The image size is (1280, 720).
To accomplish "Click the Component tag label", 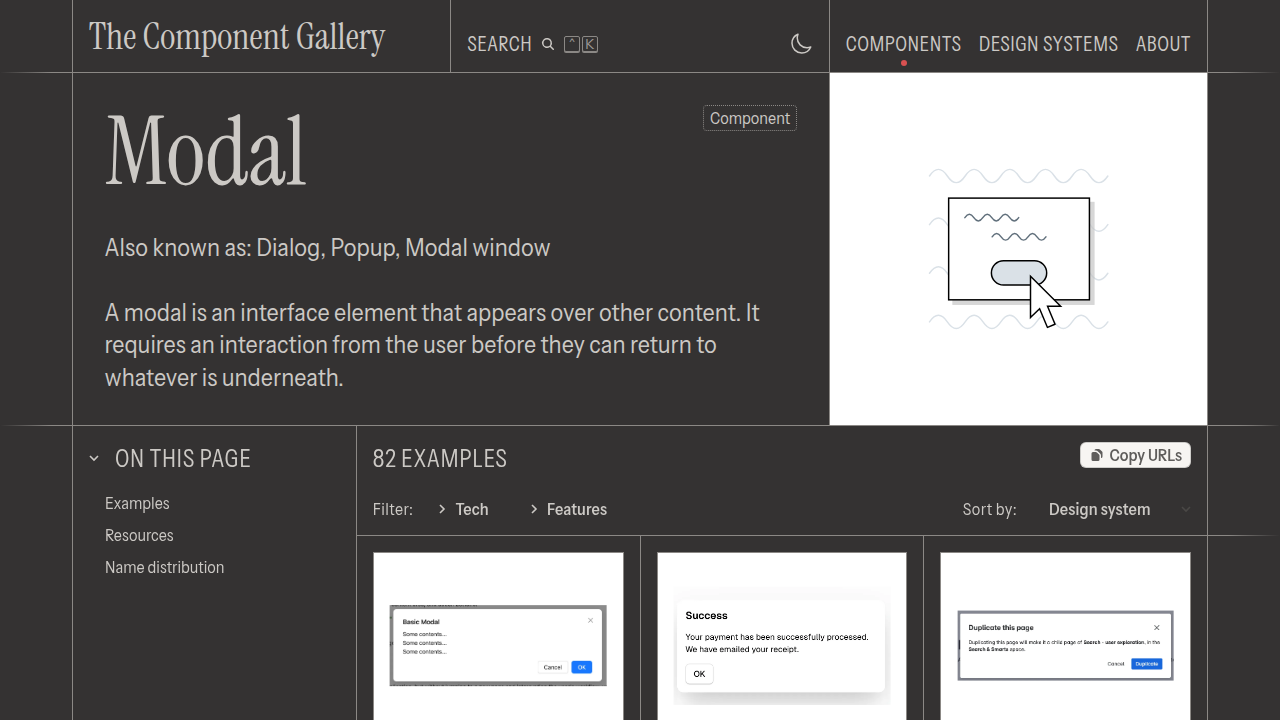I will click(x=750, y=118).
